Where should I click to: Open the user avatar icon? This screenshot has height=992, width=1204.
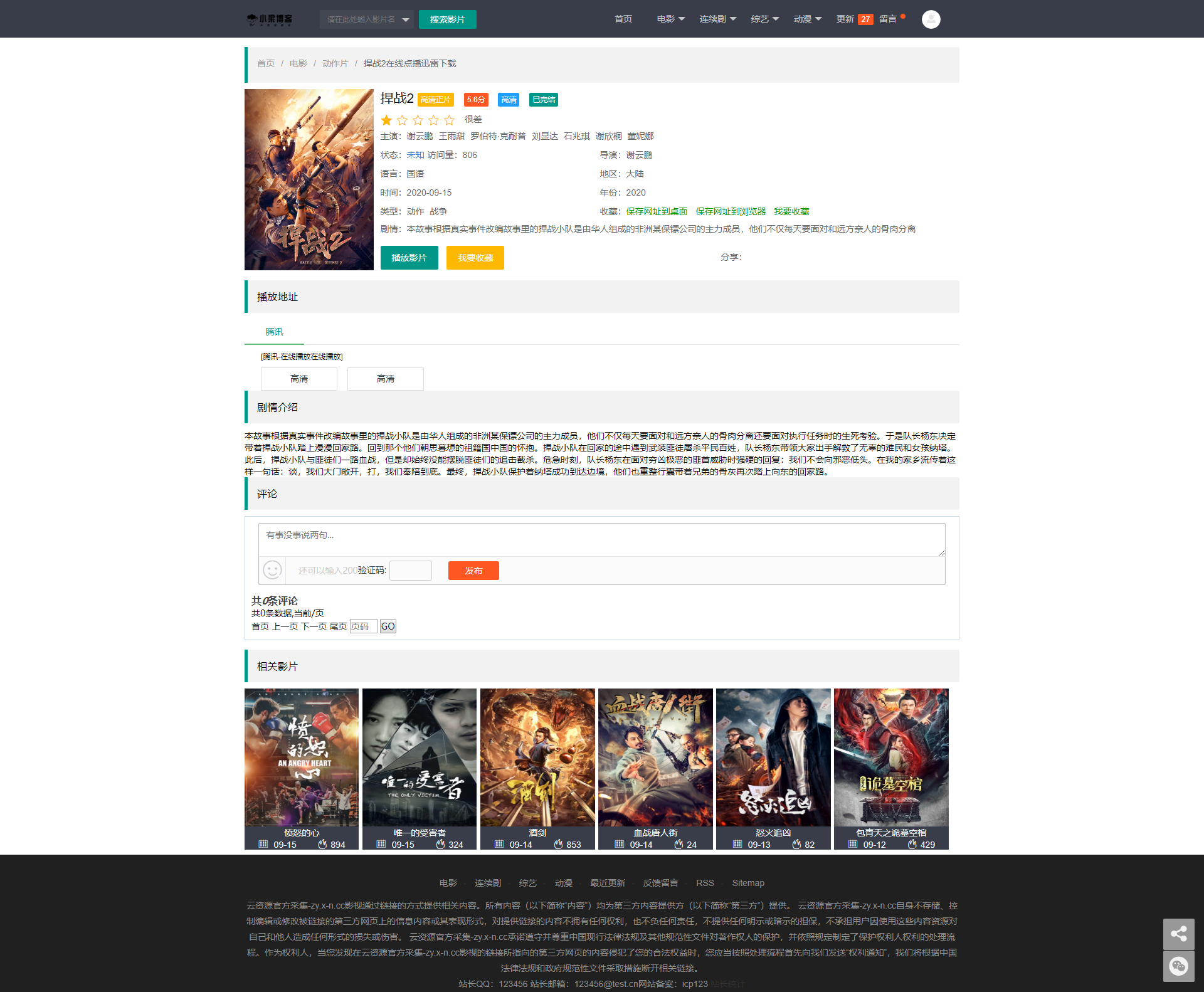coord(931,19)
